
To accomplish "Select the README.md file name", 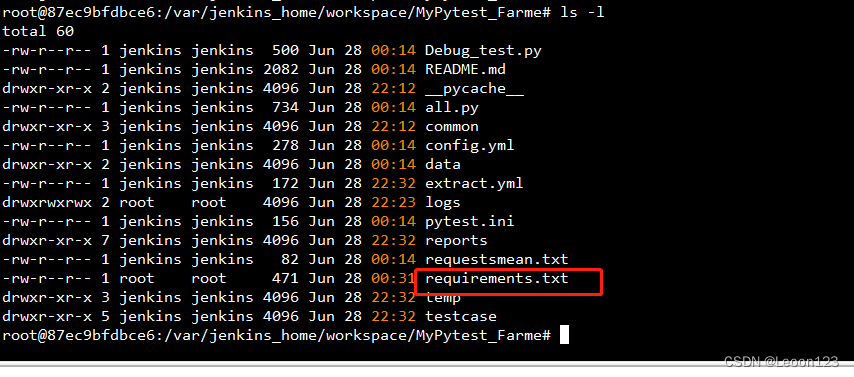I will tap(465, 70).
